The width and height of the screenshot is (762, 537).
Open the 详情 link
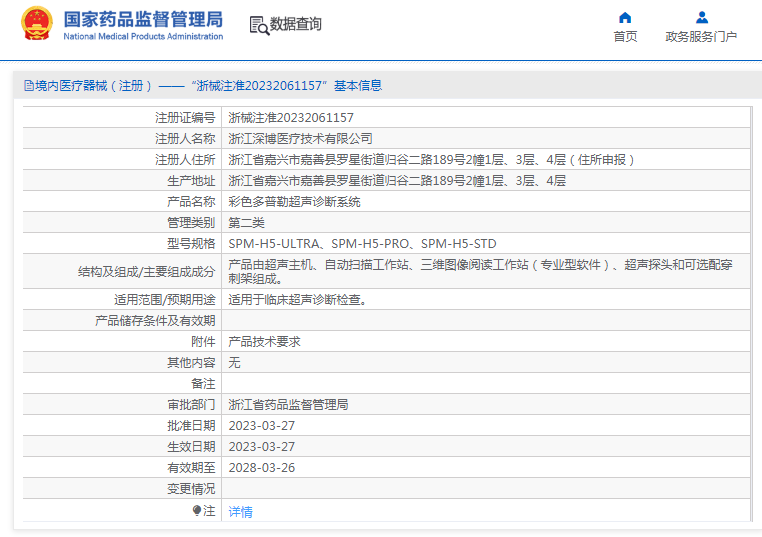point(241,511)
